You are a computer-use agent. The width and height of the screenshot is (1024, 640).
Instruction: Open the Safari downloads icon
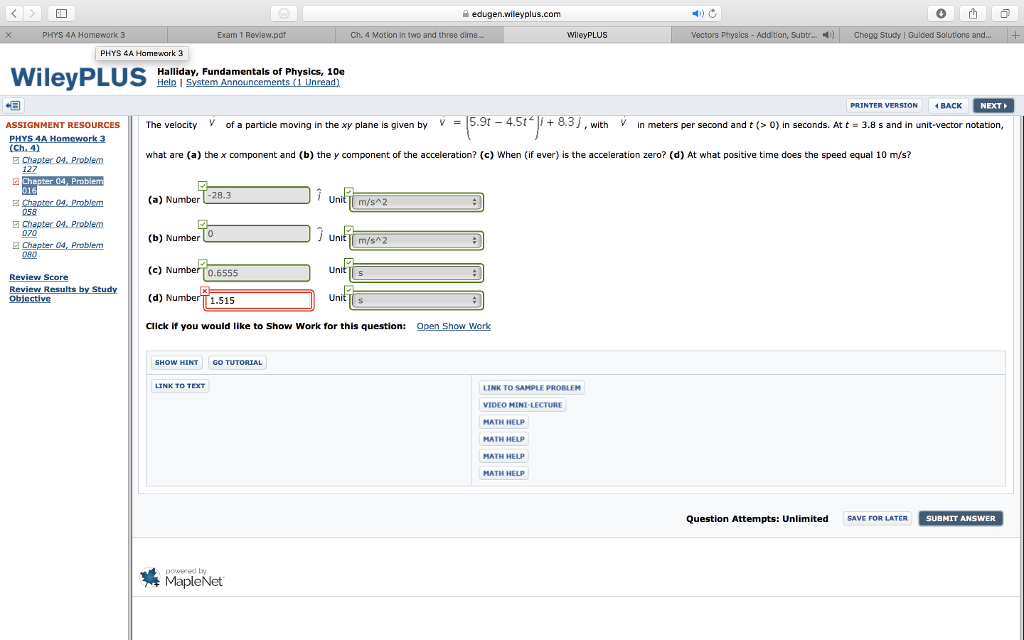pos(941,13)
